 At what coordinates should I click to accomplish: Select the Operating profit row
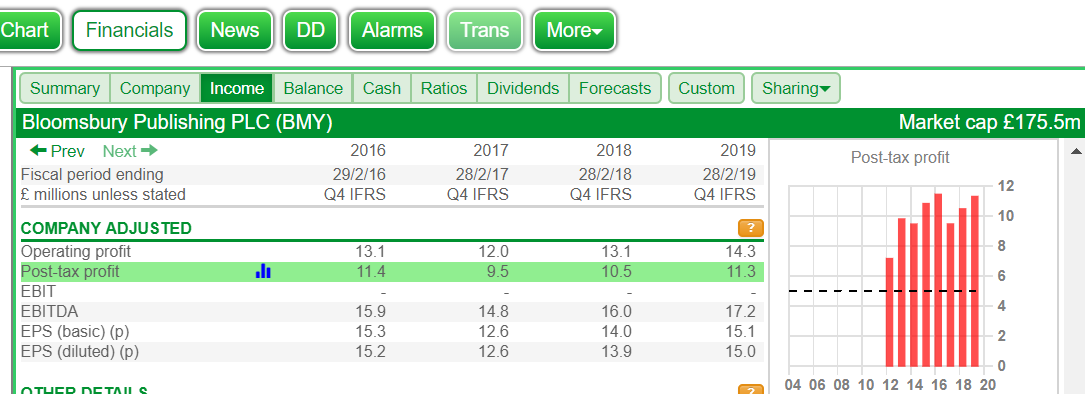[x=392, y=251]
